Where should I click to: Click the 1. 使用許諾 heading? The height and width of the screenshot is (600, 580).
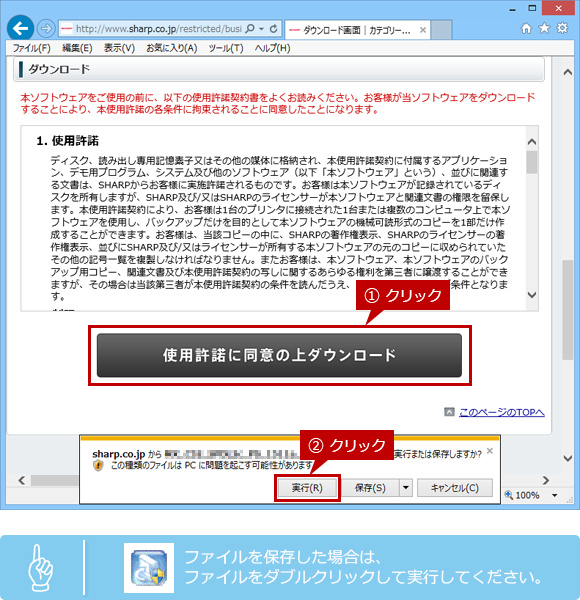67,141
